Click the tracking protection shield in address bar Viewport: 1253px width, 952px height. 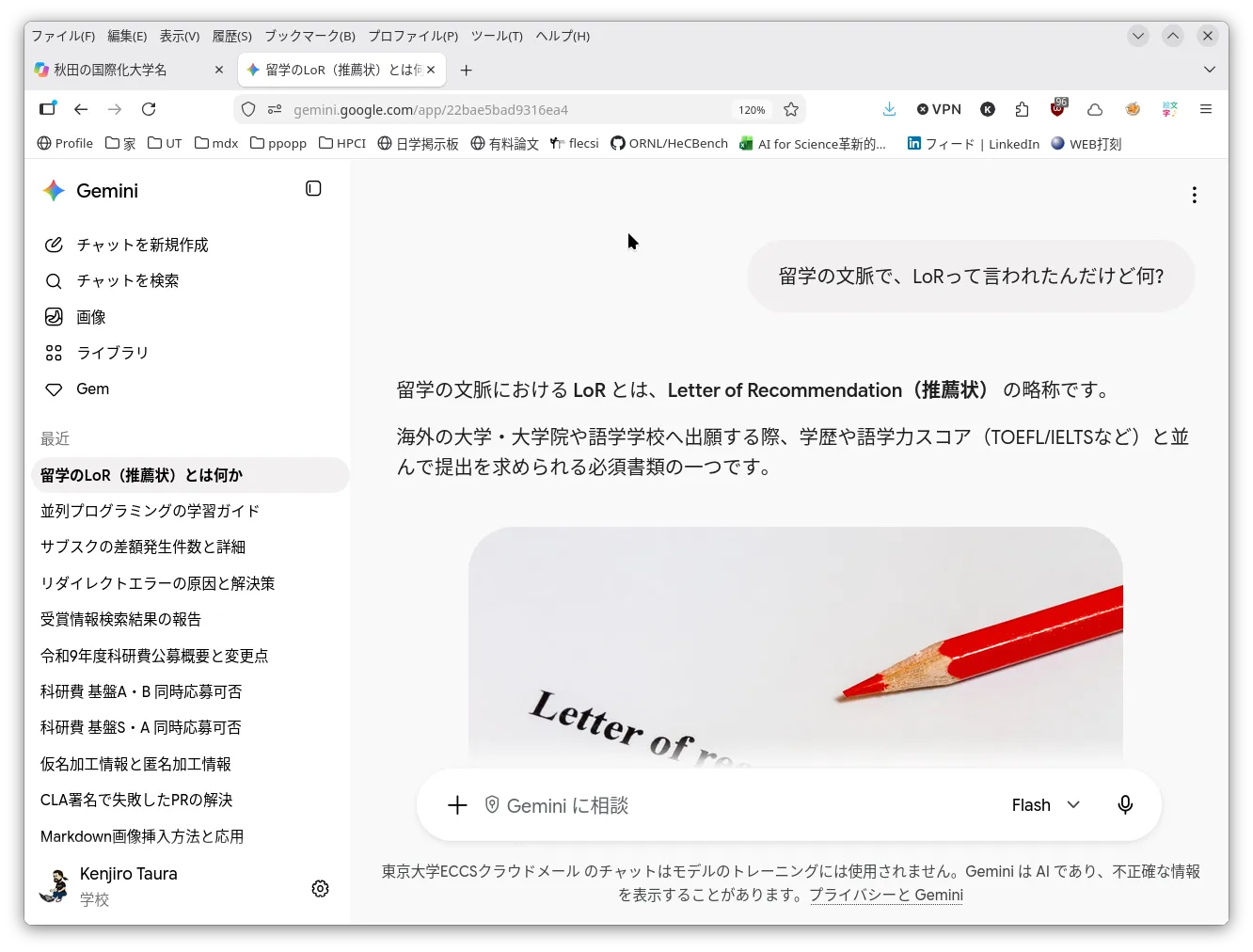[248, 109]
